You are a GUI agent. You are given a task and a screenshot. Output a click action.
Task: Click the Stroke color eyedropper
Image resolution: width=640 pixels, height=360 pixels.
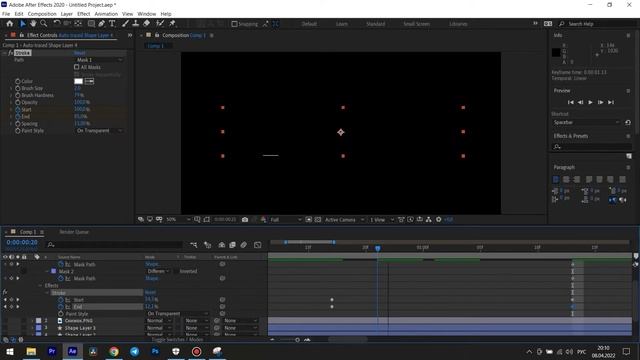coord(89,81)
